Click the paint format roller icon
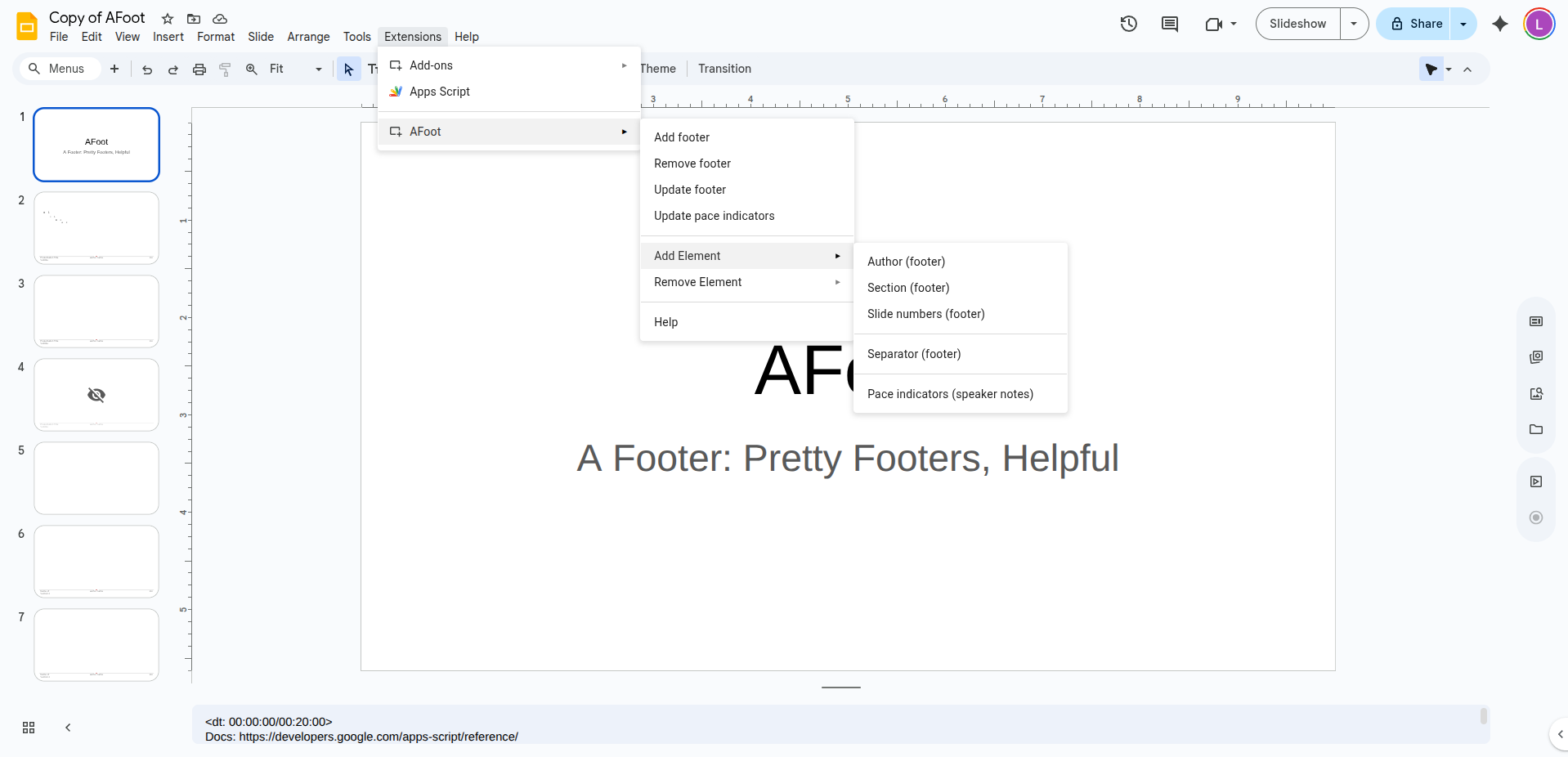The image size is (1568, 757). pyautogui.click(x=225, y=69)
